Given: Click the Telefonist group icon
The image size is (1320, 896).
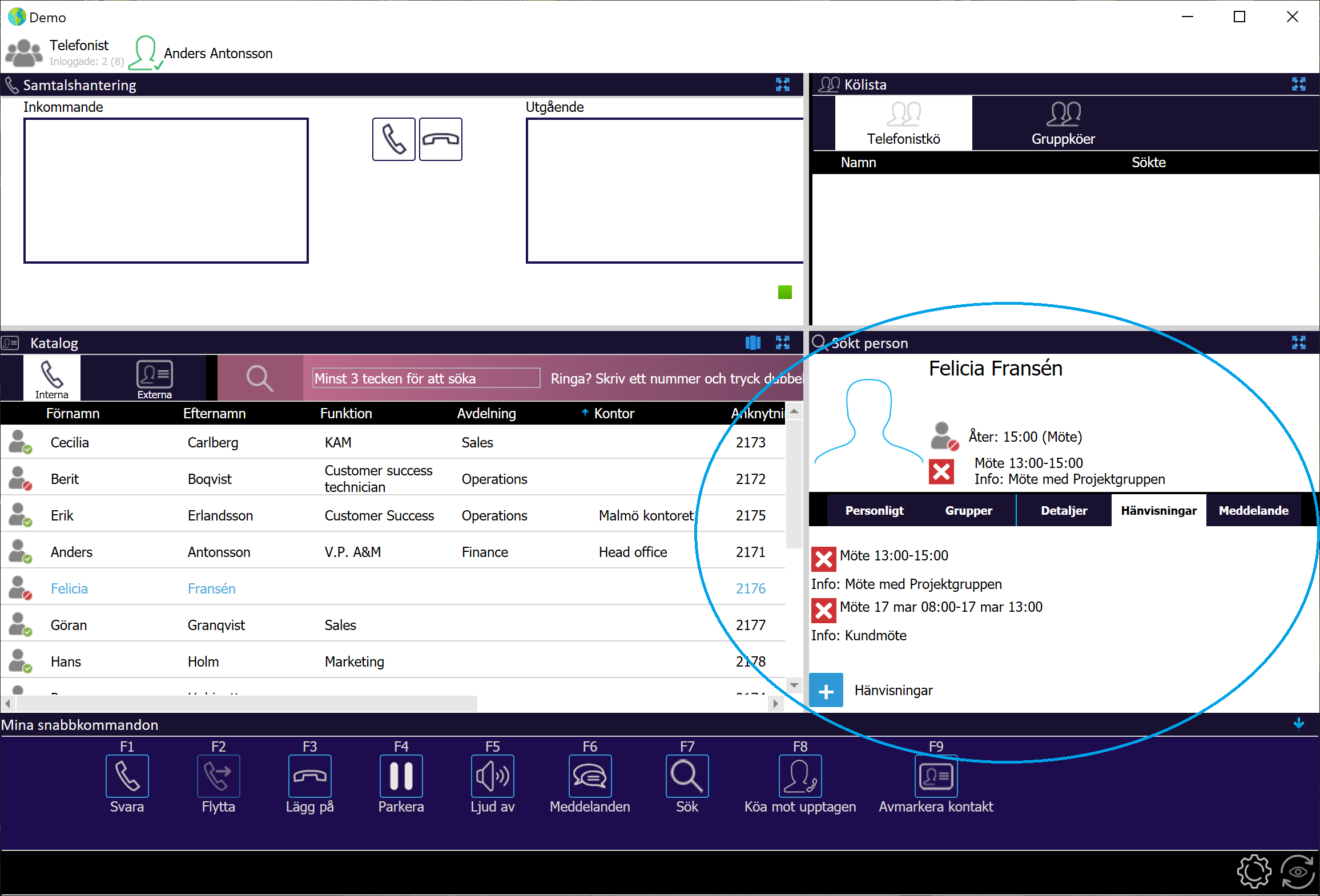Looking at the screenshot, I should pyautogui.click(x=23, y=53).
